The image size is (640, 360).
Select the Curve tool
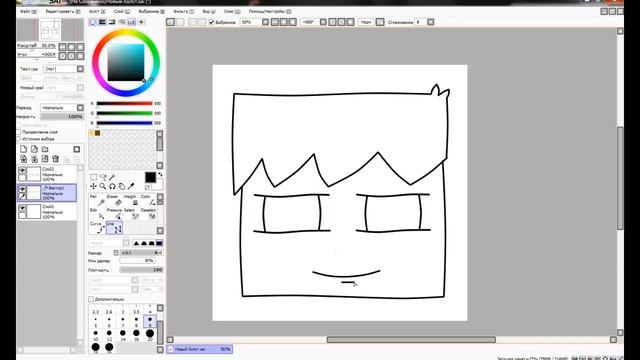pos(97,228)
